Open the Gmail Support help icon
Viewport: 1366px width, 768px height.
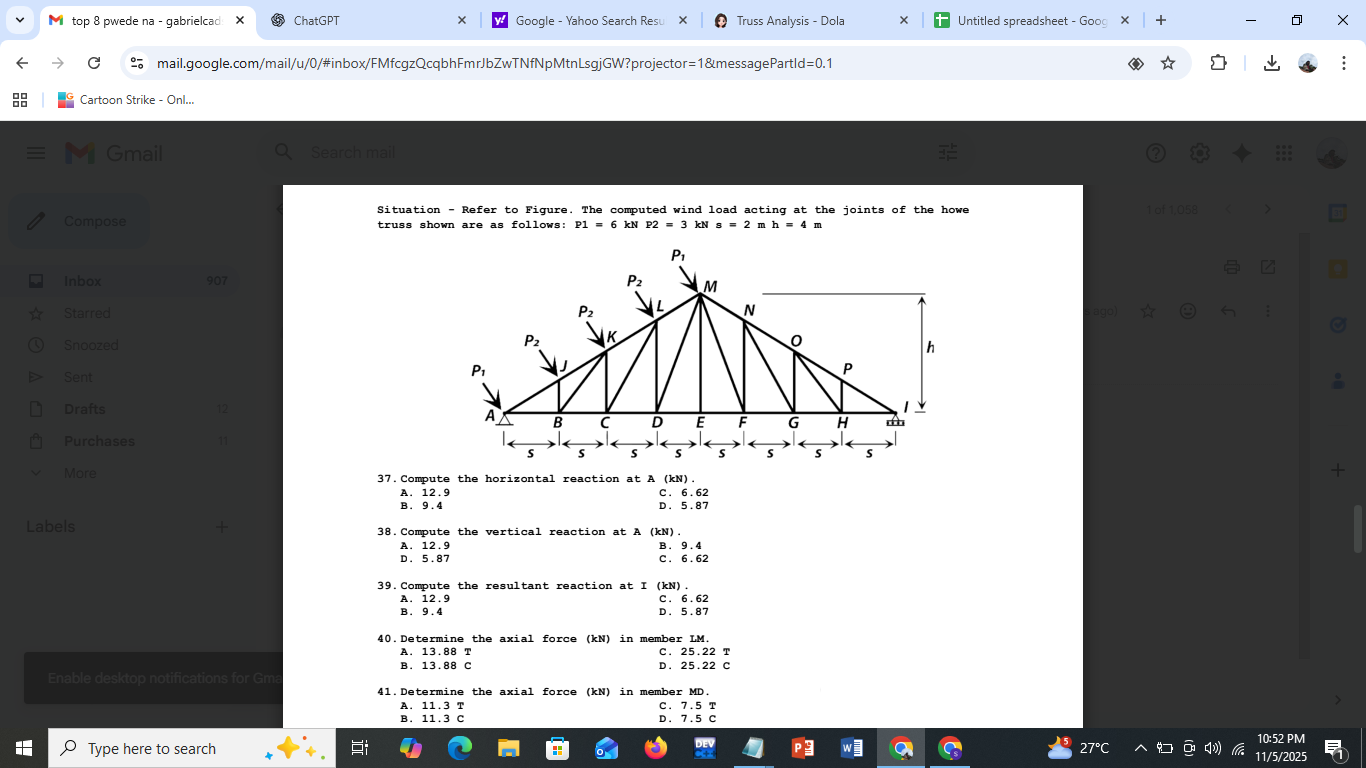click(x=1156, y=153)
